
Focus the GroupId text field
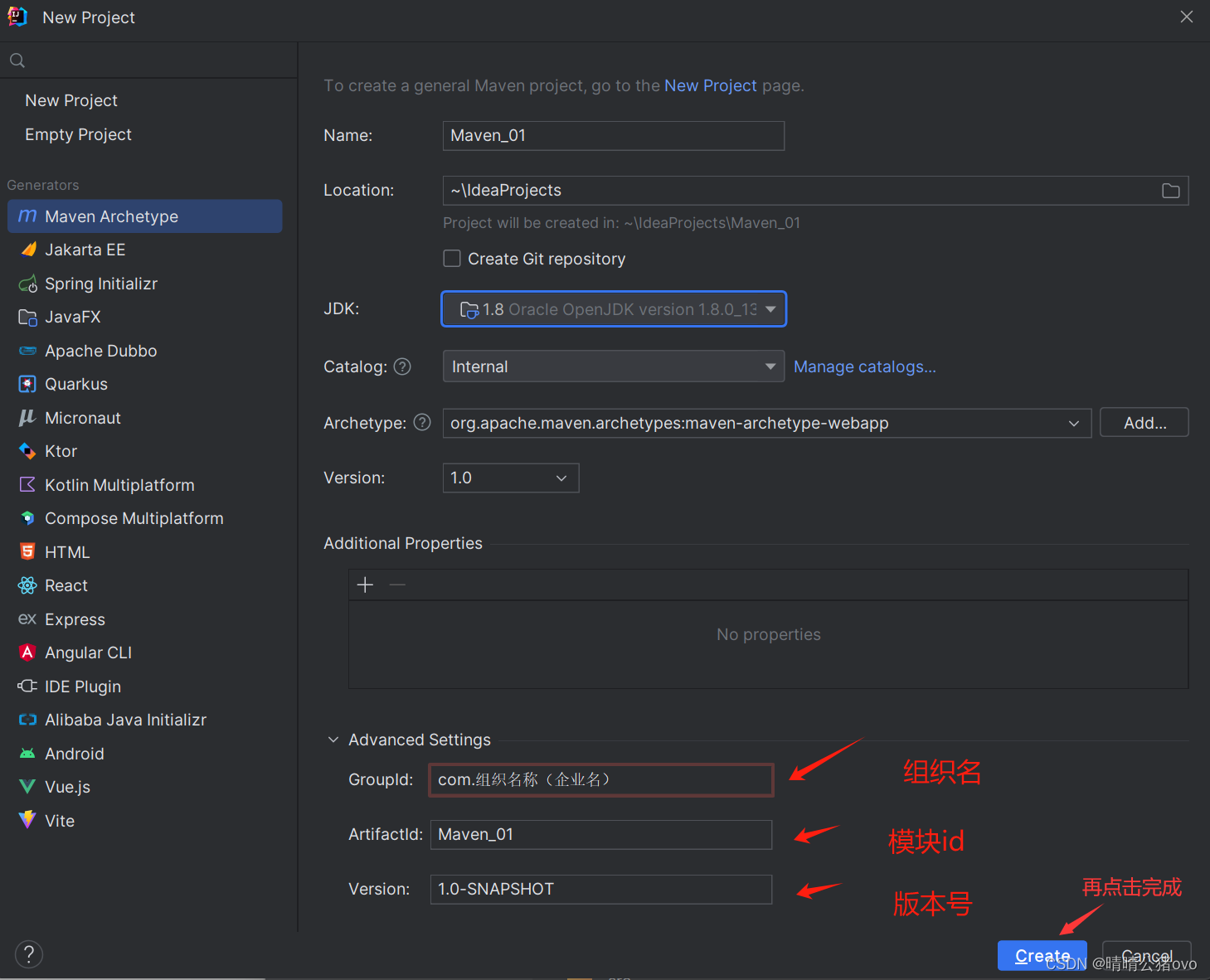coord(601,780)
